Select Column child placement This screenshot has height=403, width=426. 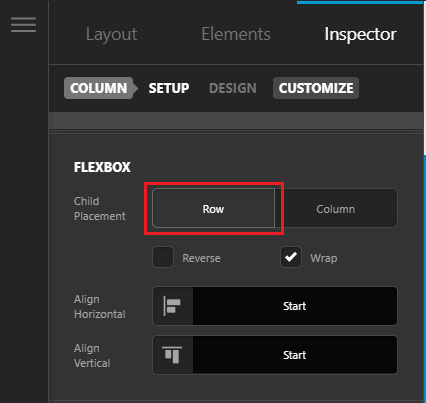tap(336, 208)
